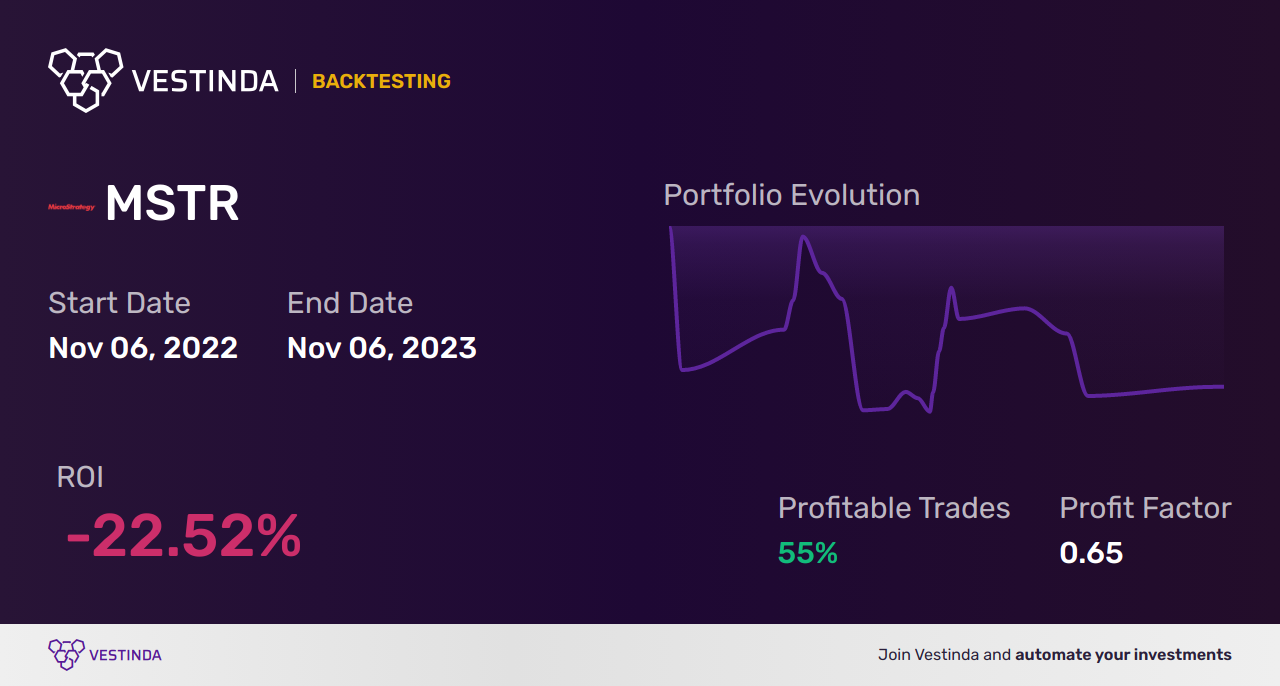Click the Profit Factor label
Viewport: 1280px width, 686px height.
click(x=1145, y=508)
